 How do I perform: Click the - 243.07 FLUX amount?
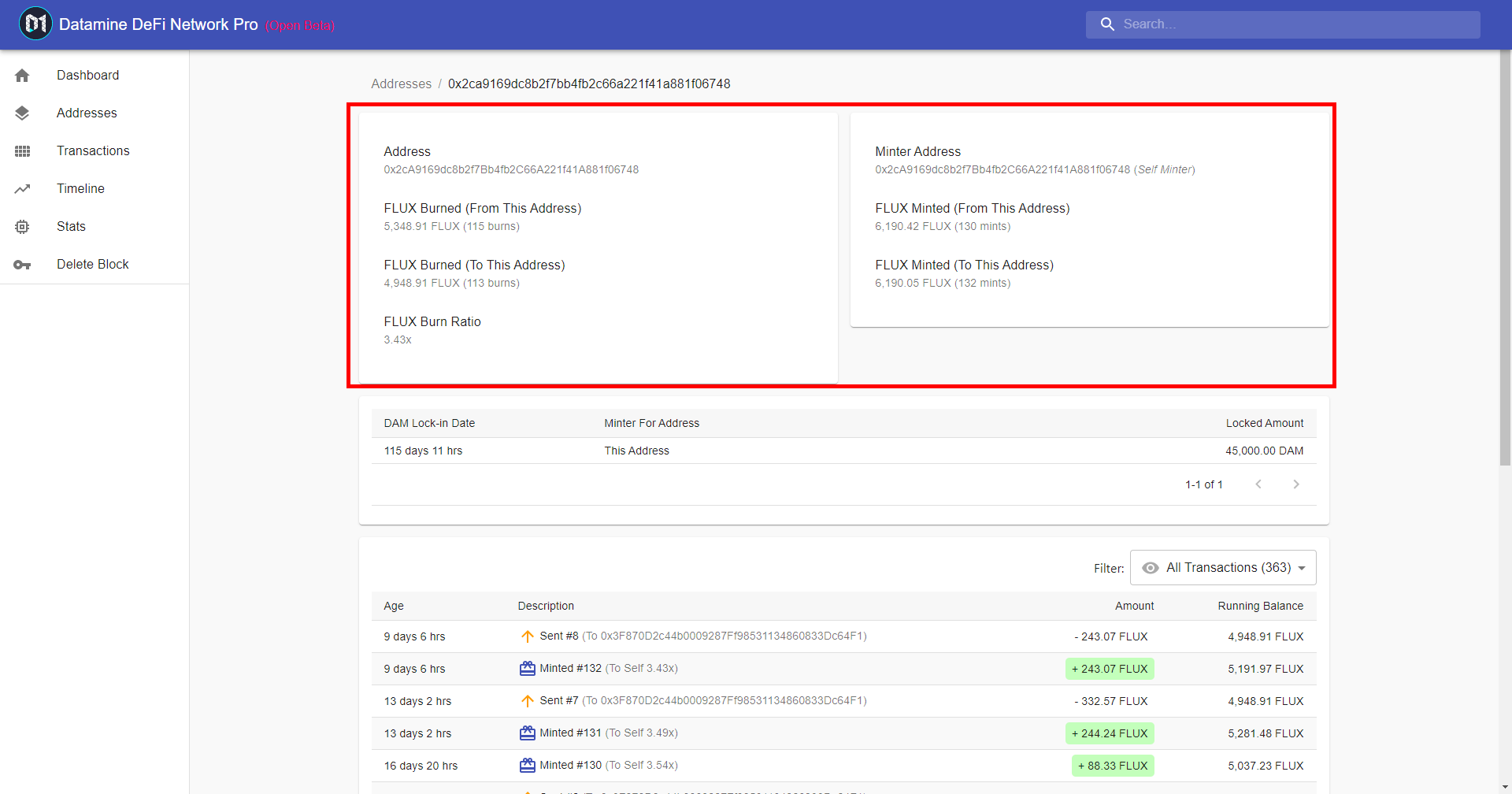point(1111,637)
